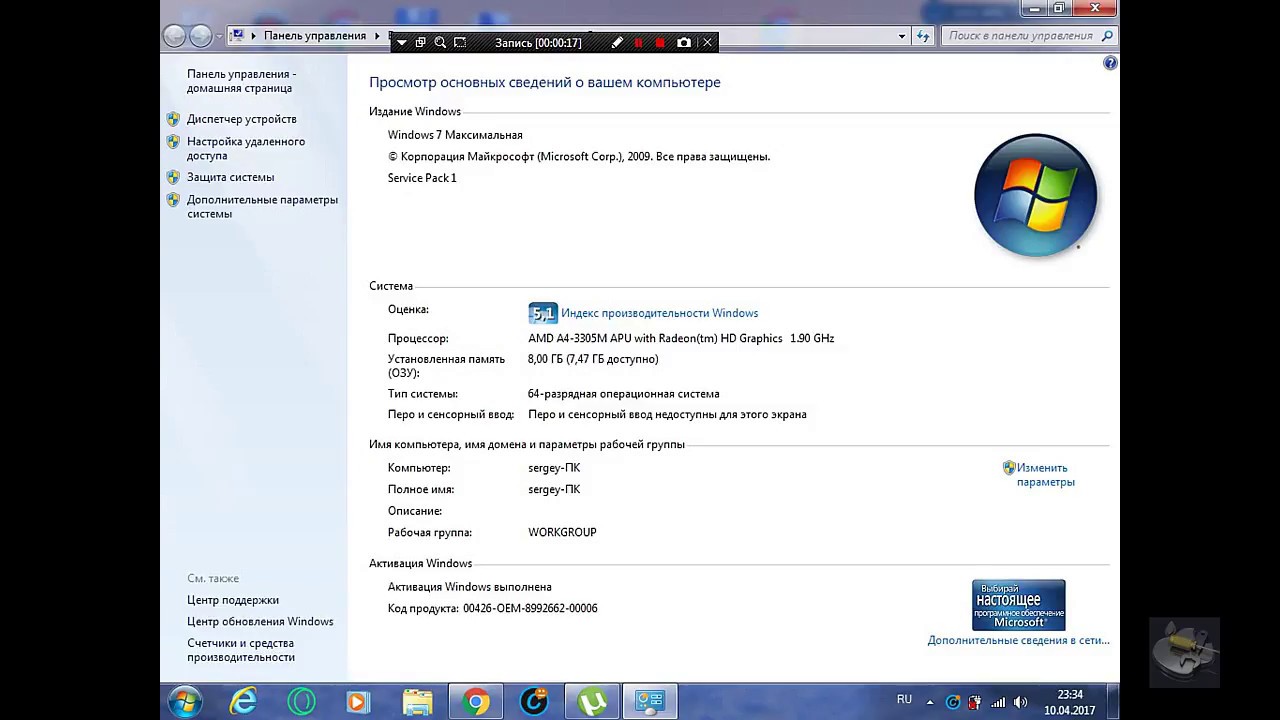Click the recorder region selection icon
This screenshot has width=1280, height=720.
click(460, 43)
